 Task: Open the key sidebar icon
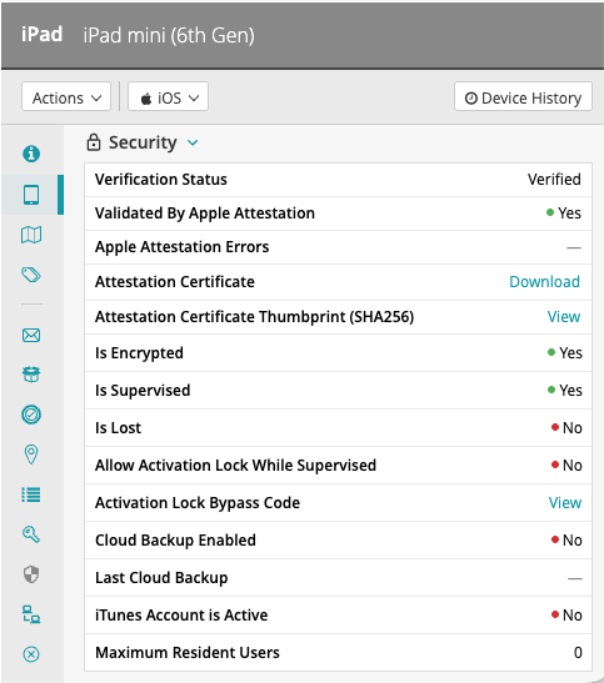coord(31,535)
